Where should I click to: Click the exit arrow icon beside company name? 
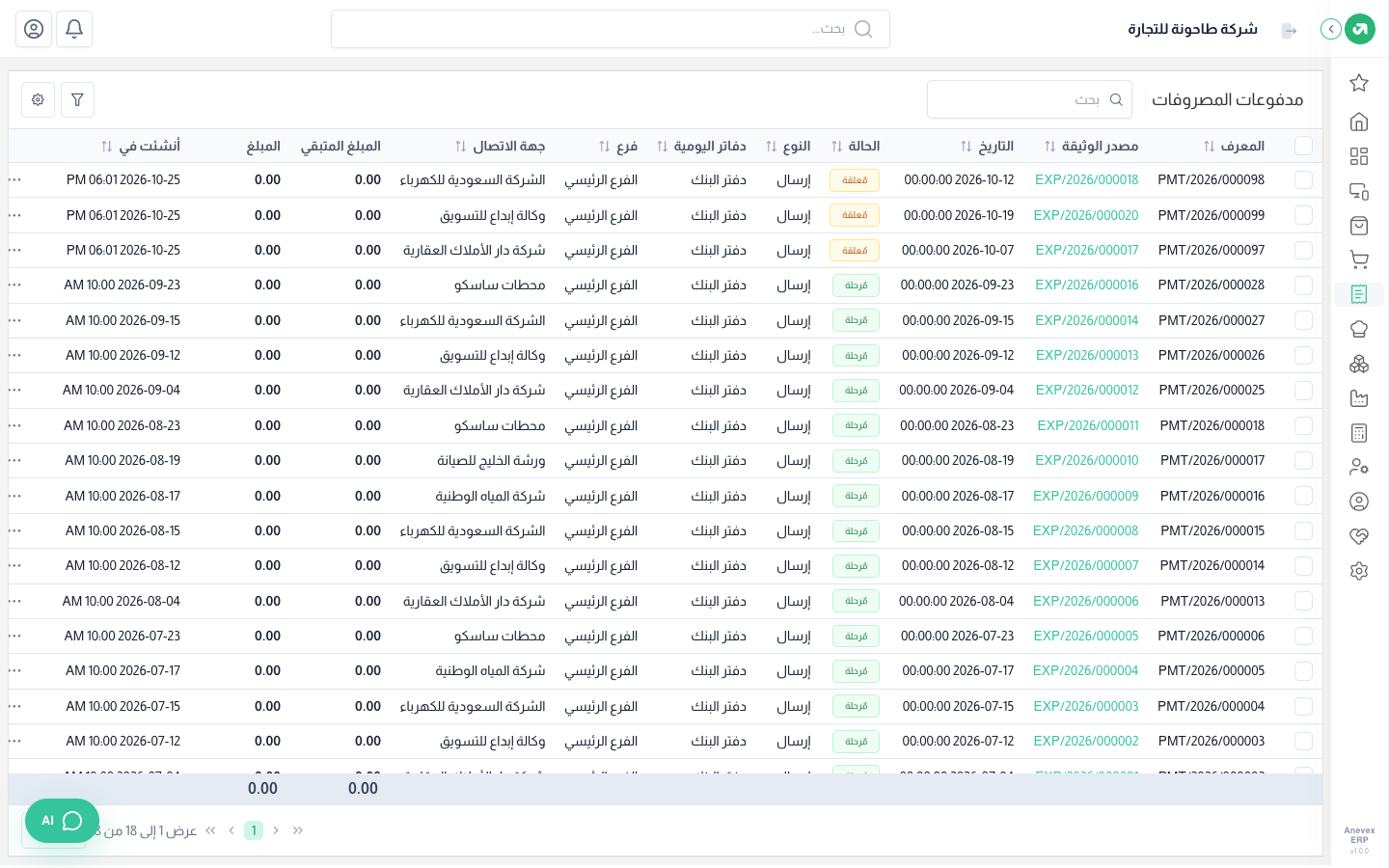(x=1290, y=31)
